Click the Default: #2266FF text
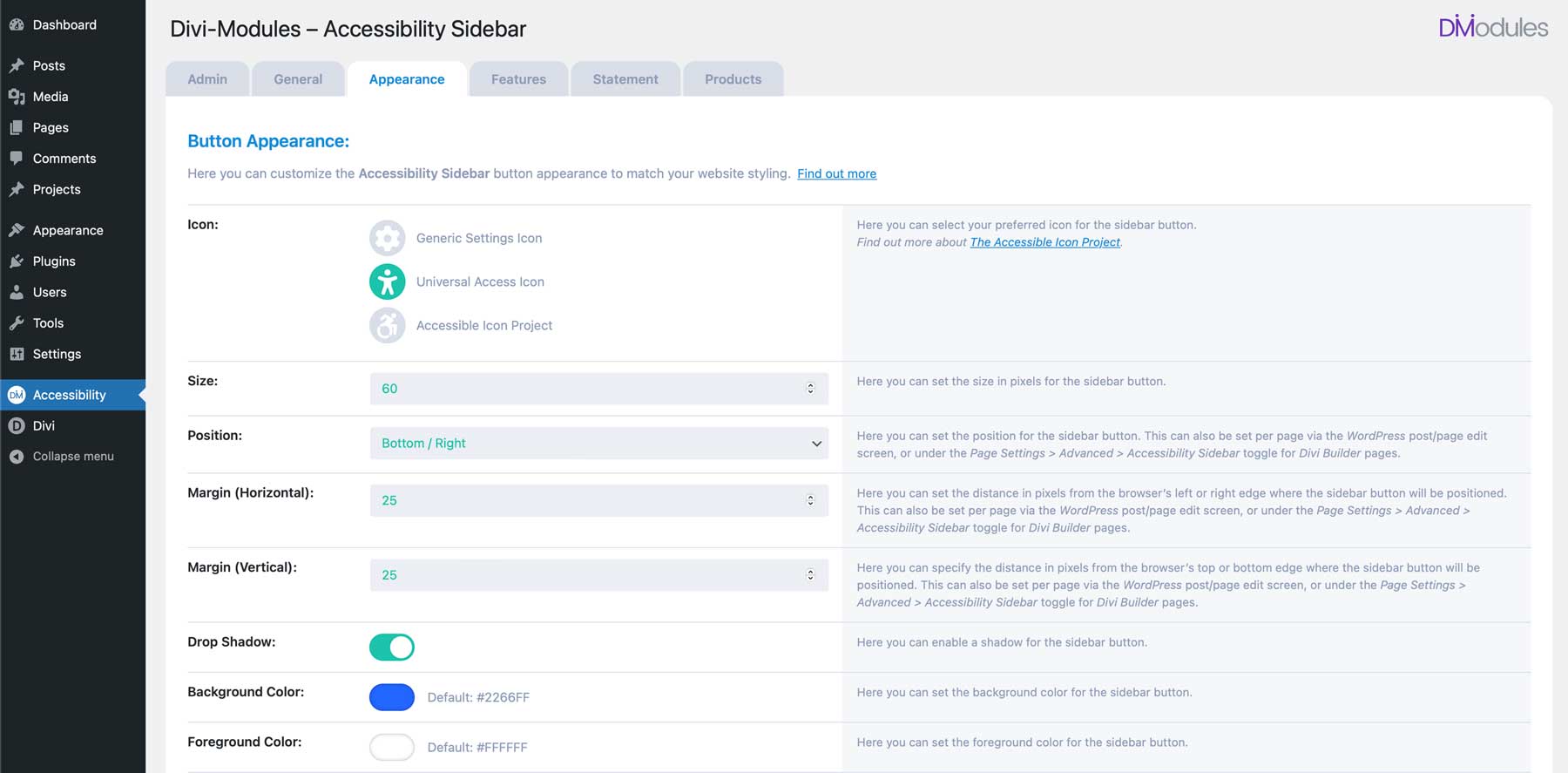1568x773 pixels. pyautogui.click(x=478, y=697)
